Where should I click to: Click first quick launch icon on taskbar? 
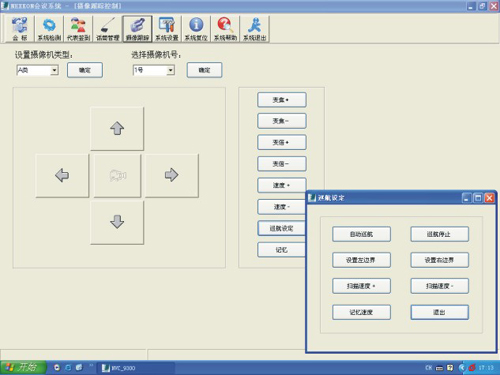[57, 368]
